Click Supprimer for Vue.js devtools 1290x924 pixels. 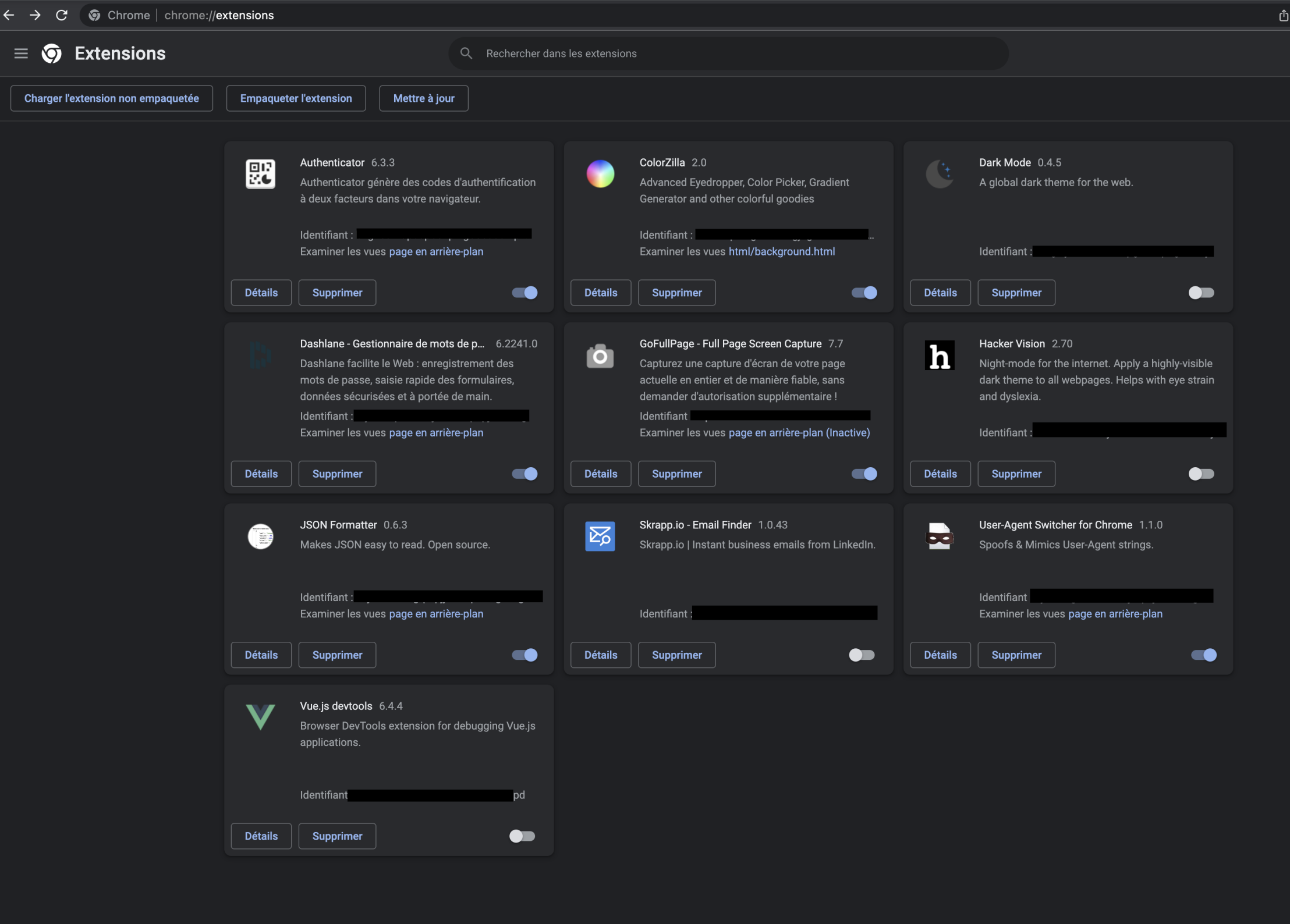pos(337,836)
